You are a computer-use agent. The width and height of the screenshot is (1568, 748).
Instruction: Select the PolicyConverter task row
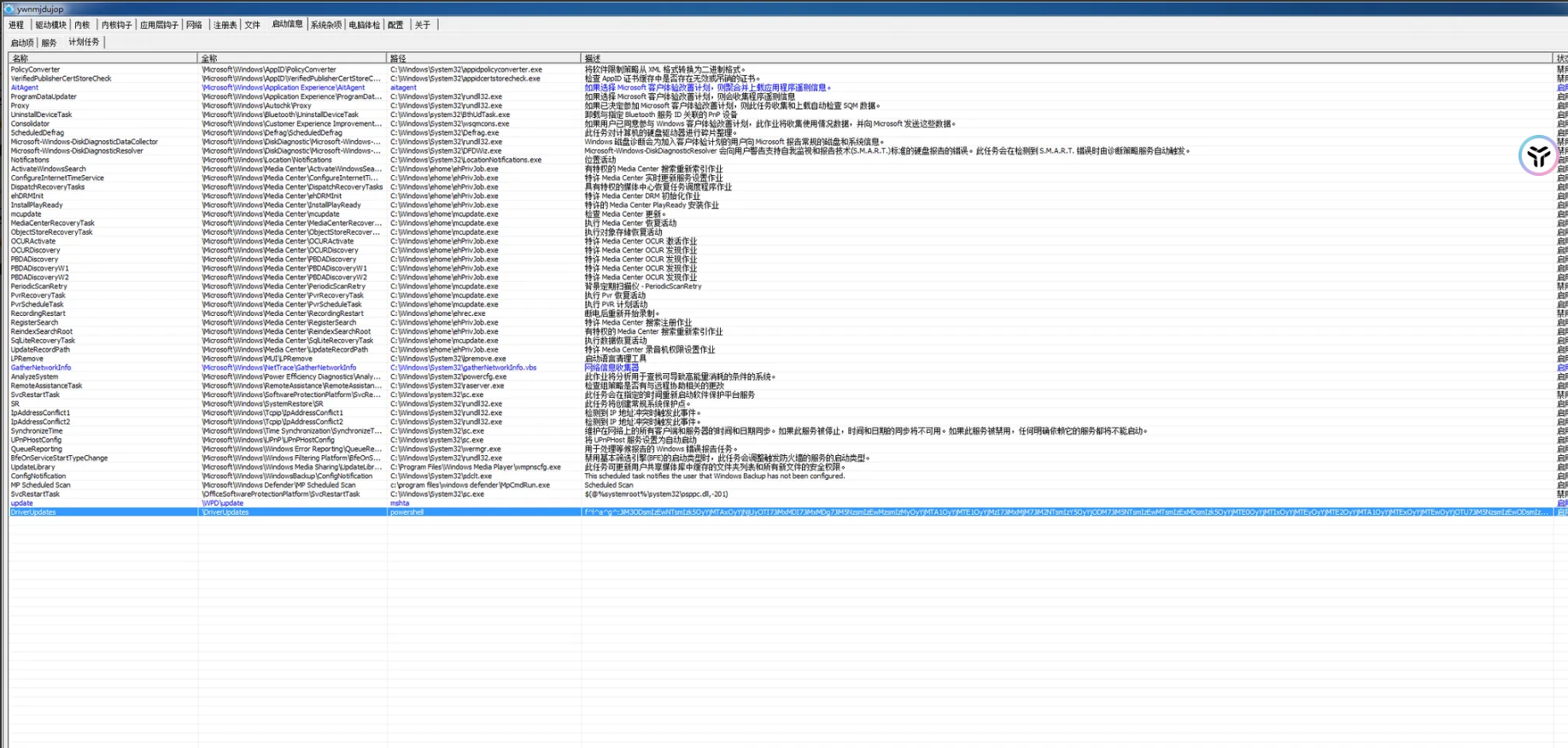pyautogui.click(x=787, y=69)
